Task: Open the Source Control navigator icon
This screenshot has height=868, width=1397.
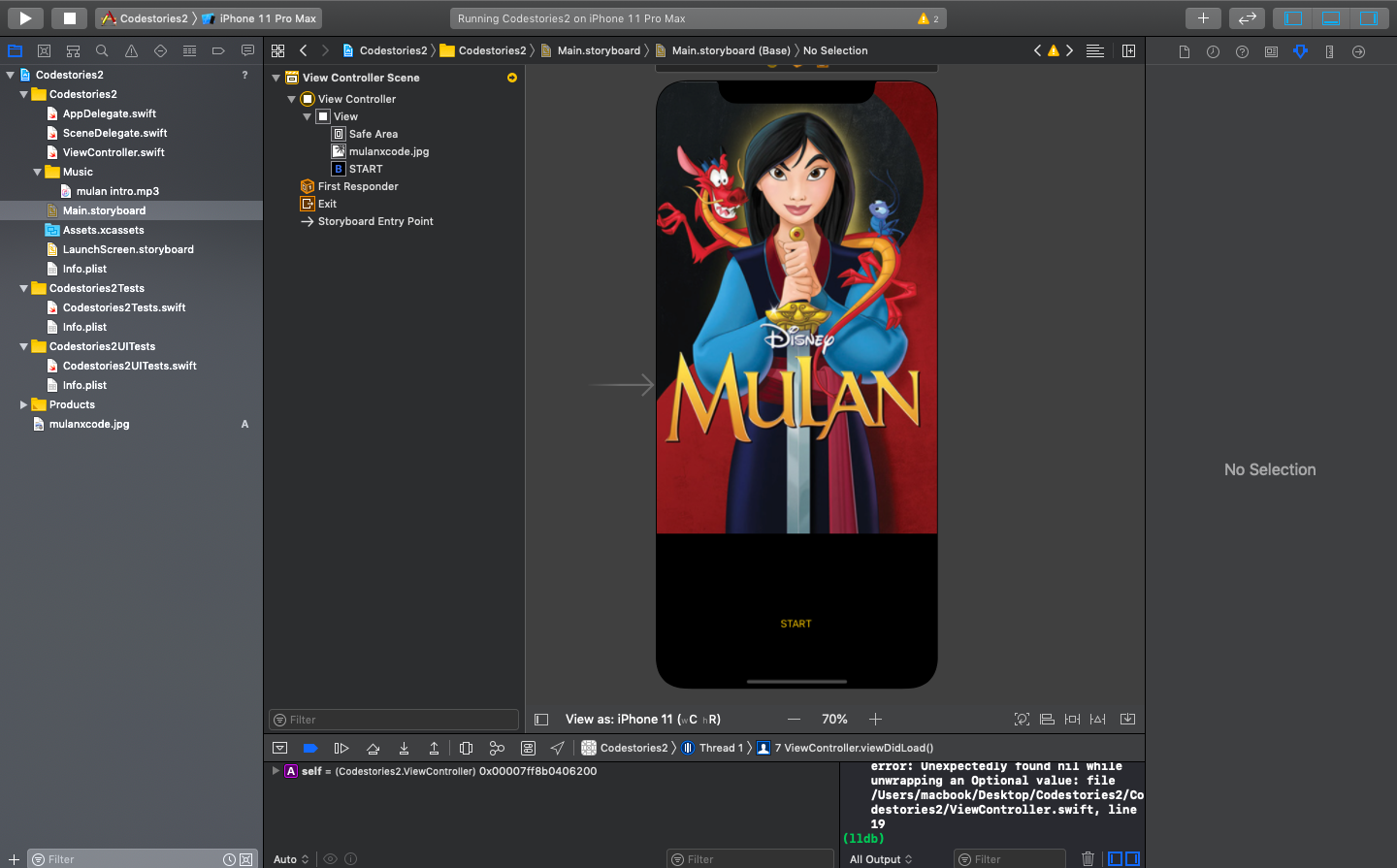Action: coord(44,50)
